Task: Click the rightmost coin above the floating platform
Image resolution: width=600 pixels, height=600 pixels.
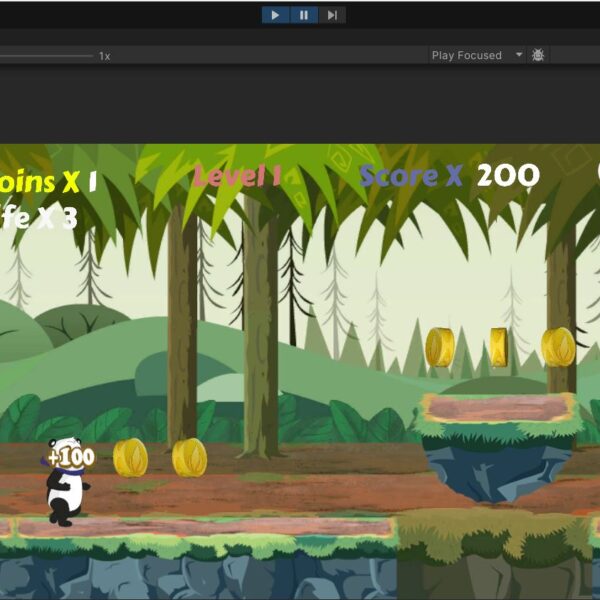Action: [558, 347]
